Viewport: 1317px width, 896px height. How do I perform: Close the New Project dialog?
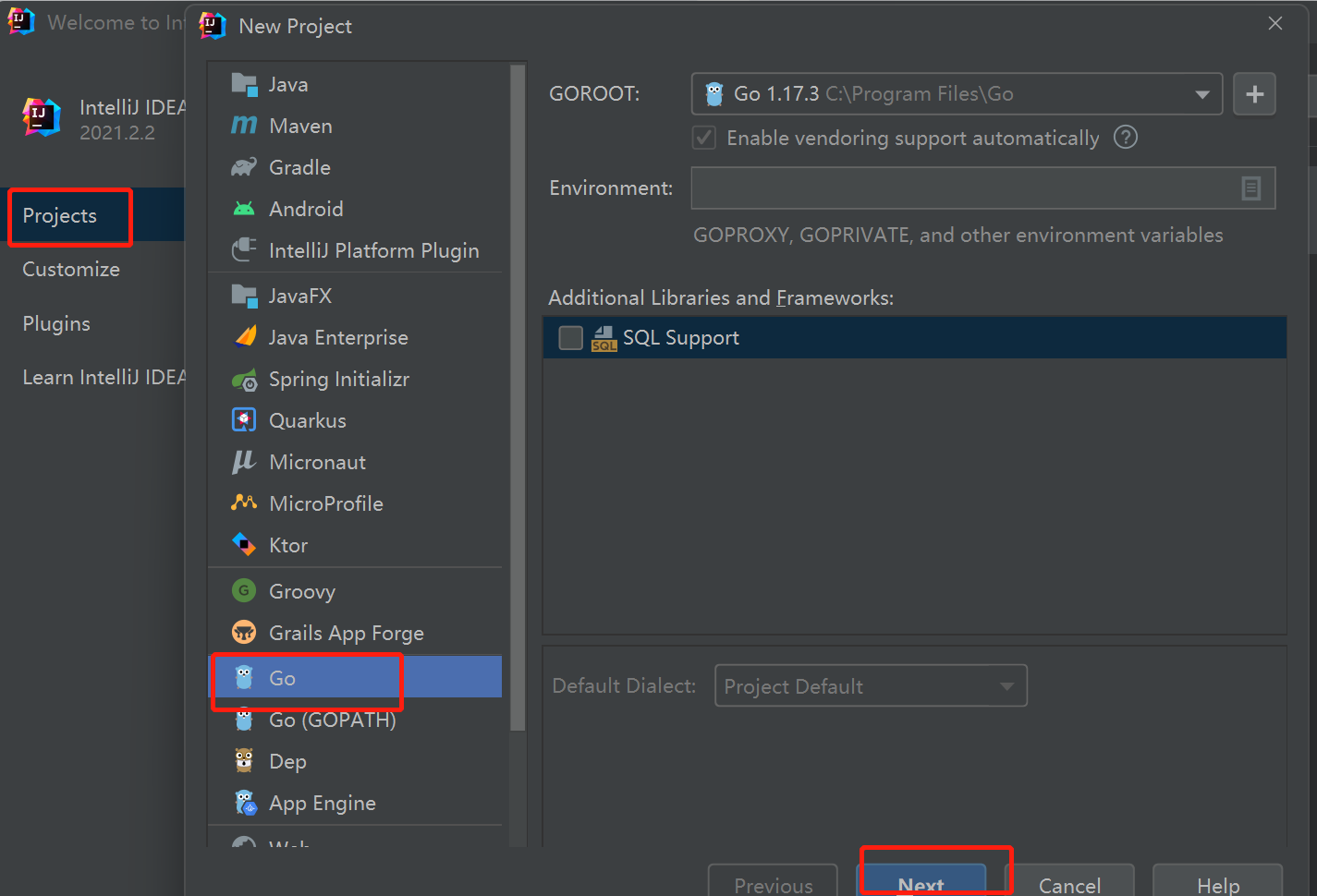point(1275,24)
